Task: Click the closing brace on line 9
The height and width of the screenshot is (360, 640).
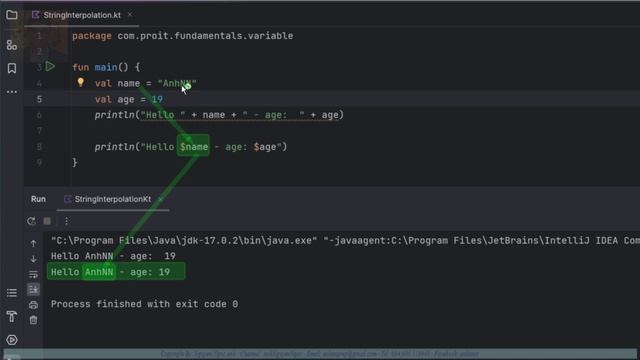Action: coord(75,162)
